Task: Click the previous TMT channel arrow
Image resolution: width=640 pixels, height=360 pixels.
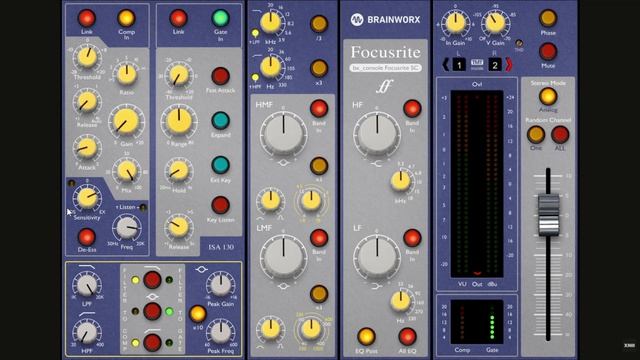Action: (x=445, y=64)
